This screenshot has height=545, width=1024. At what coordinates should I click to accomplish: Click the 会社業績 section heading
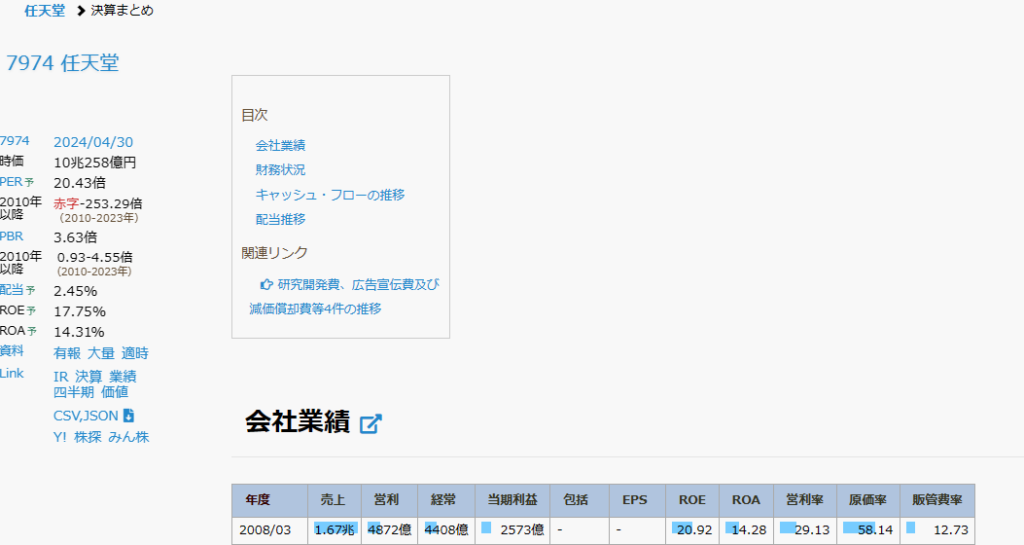(x=297, y=422)
